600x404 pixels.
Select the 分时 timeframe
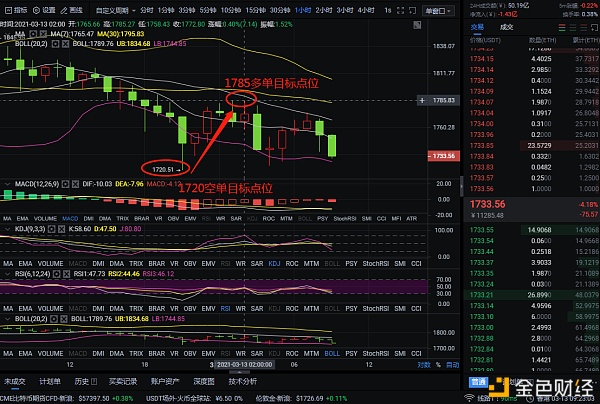[x=147, y=10]
